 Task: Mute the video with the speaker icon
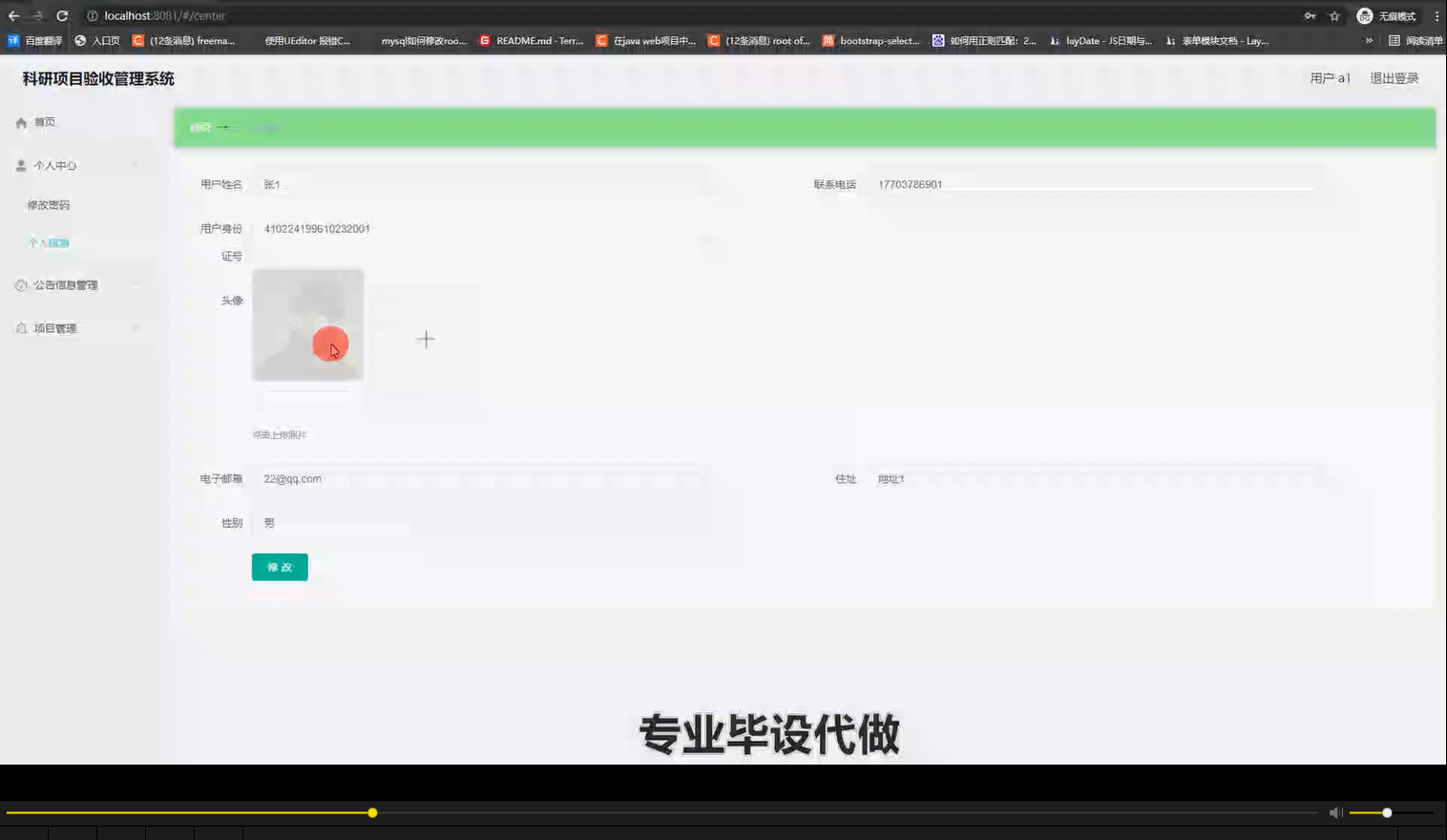pyautogui.click(x=1334, y=812)
